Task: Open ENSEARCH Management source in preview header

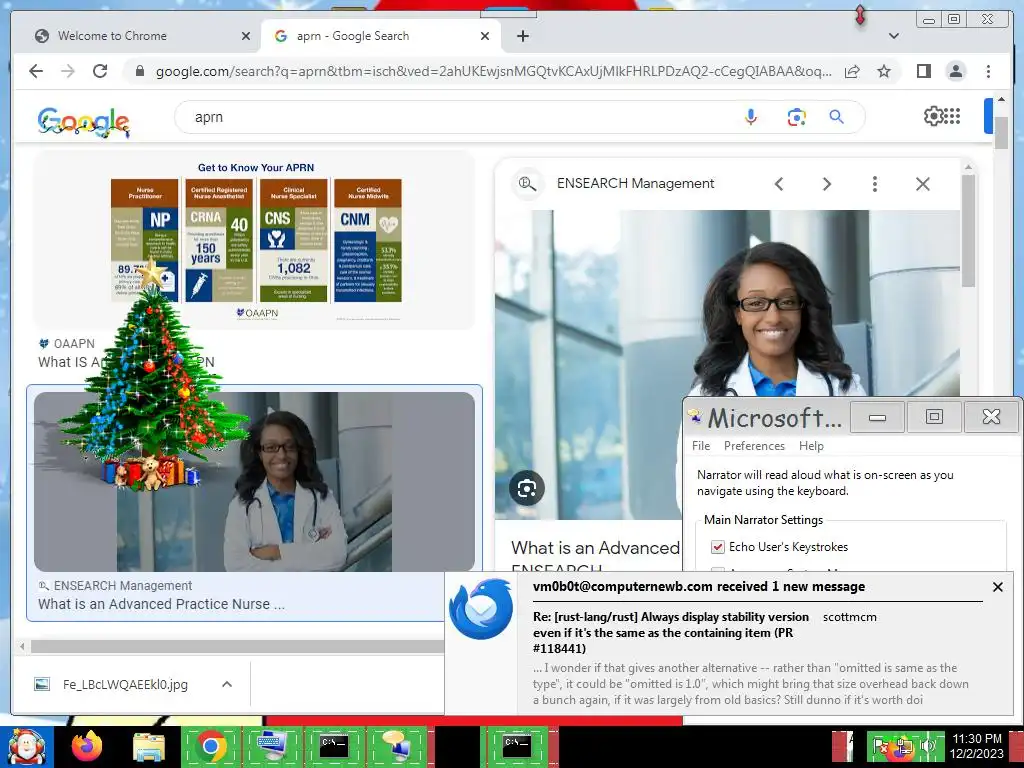Action: point(635,184)
